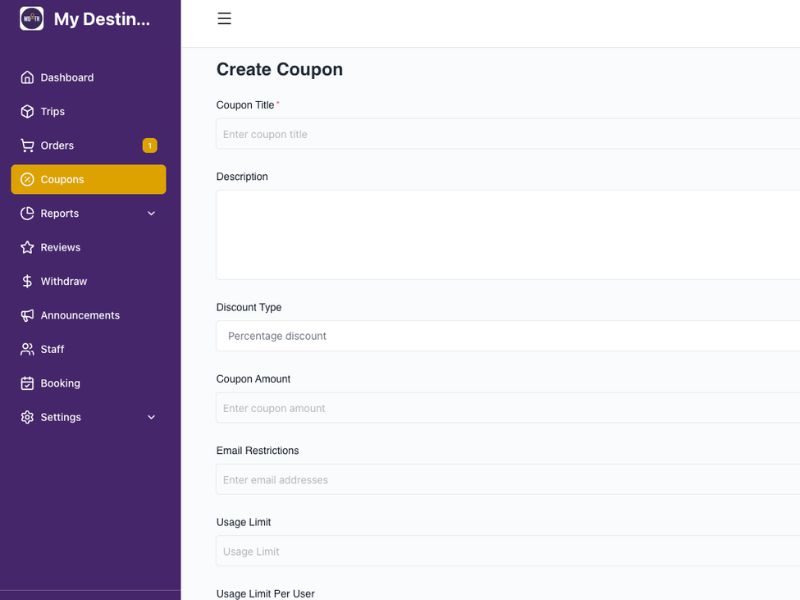Click the Orders shopping cart icon
The width and height of the screenshot is (800, 600).
[27, 145]
